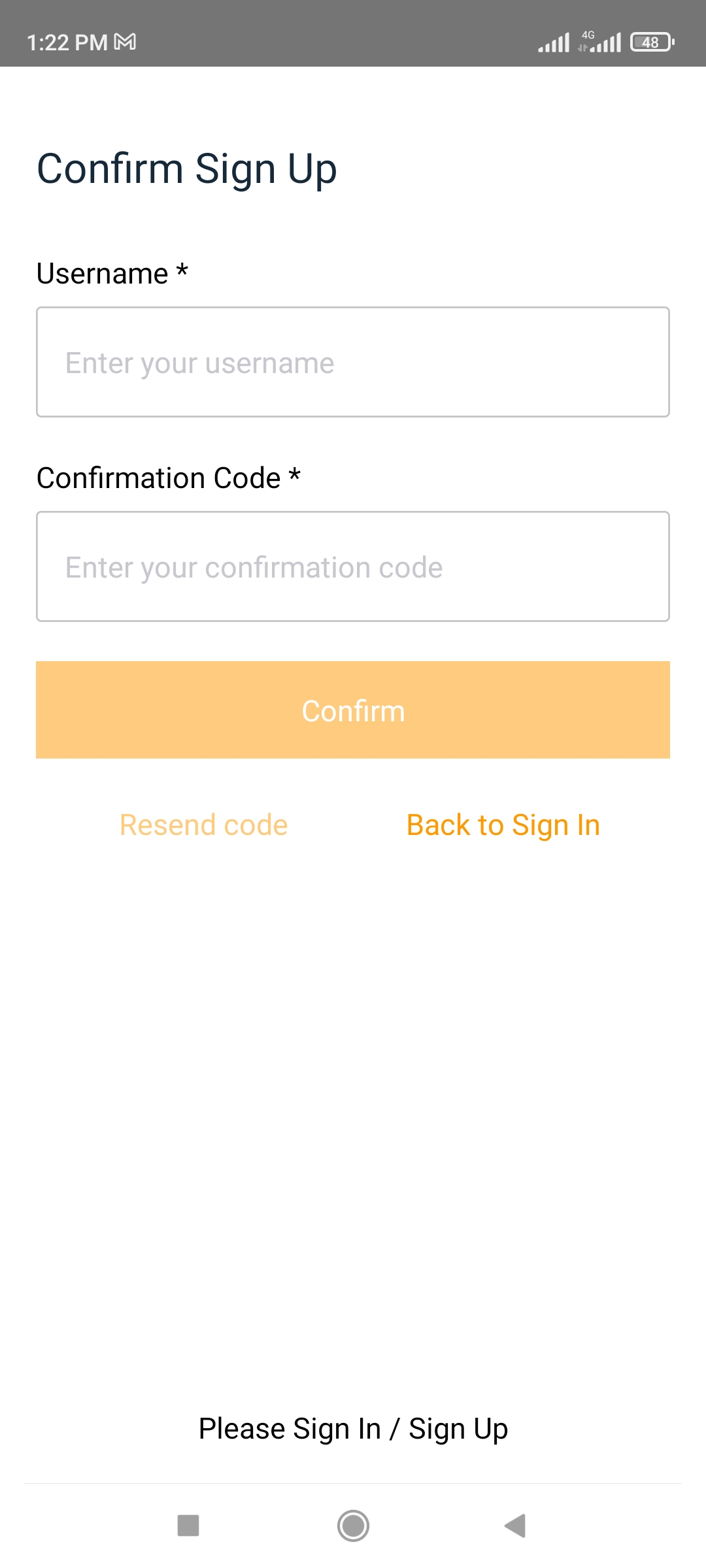The image size is (706, 1568).
Task: Tap the 4G signal strength icon
Action: coord(599,42)
